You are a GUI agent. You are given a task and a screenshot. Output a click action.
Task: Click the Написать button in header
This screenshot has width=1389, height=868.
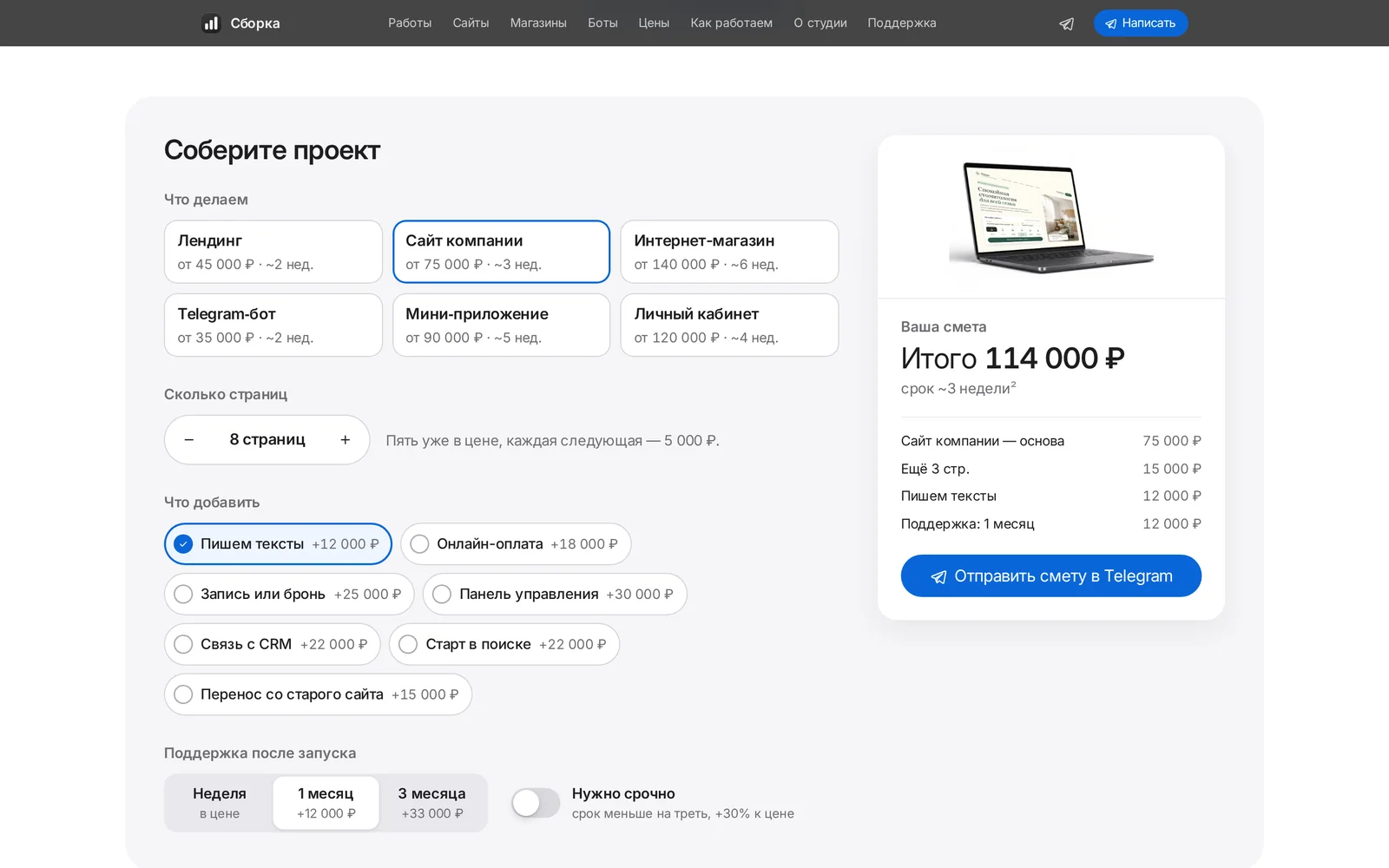[x=1140, y=23]
